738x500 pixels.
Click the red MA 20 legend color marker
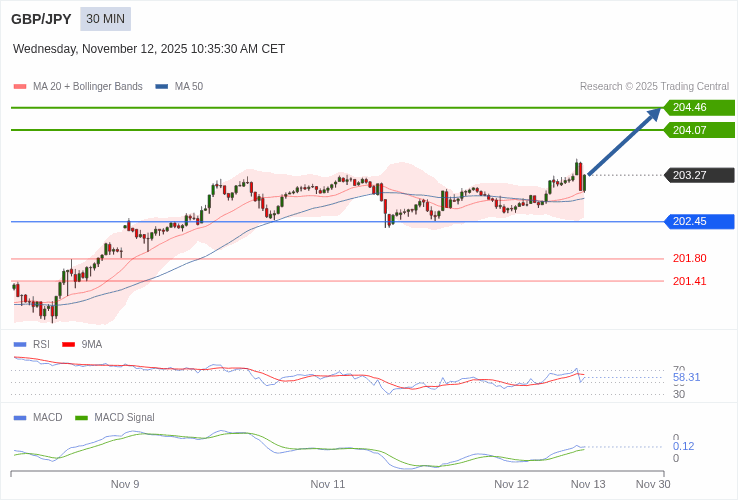[x=20, y=87]
